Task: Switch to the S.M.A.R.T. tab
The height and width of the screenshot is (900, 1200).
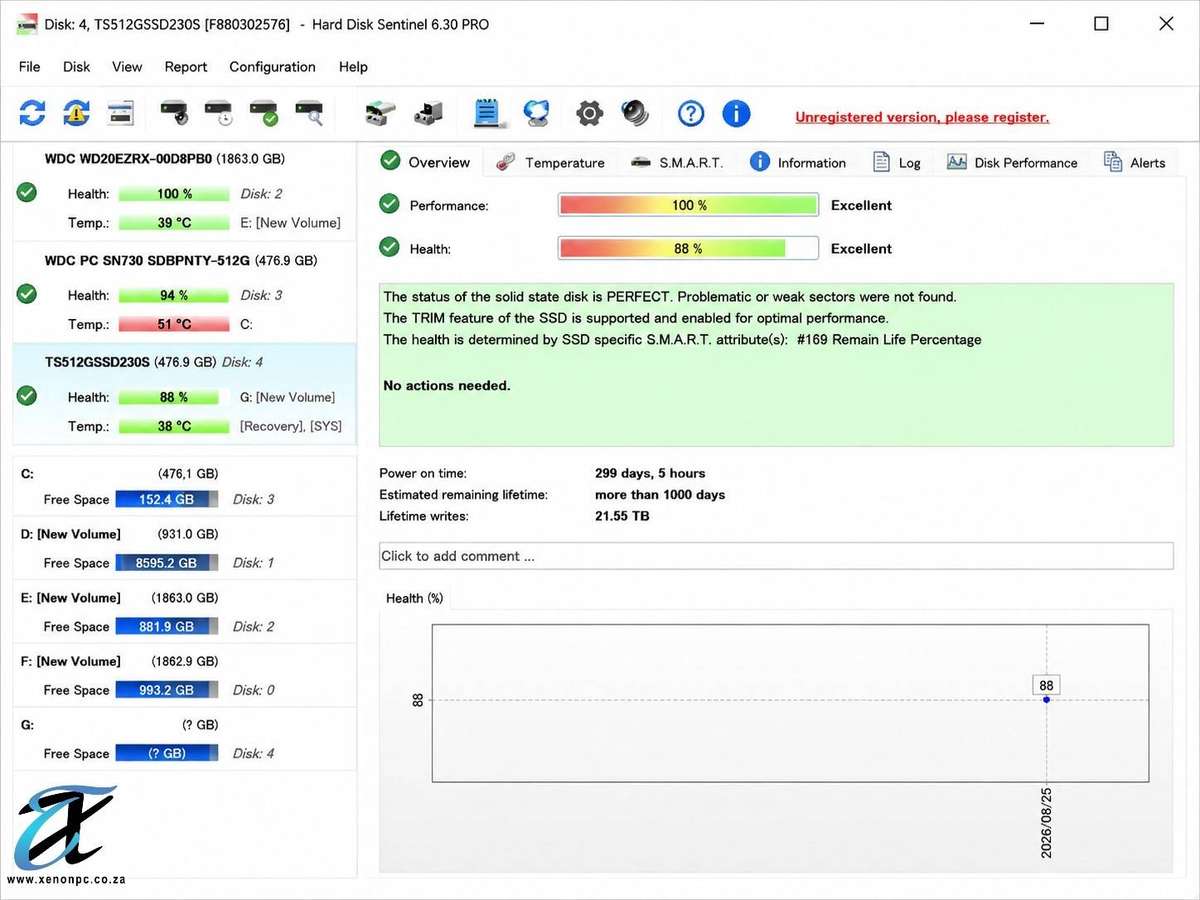Action: click(x=677, y=163)
